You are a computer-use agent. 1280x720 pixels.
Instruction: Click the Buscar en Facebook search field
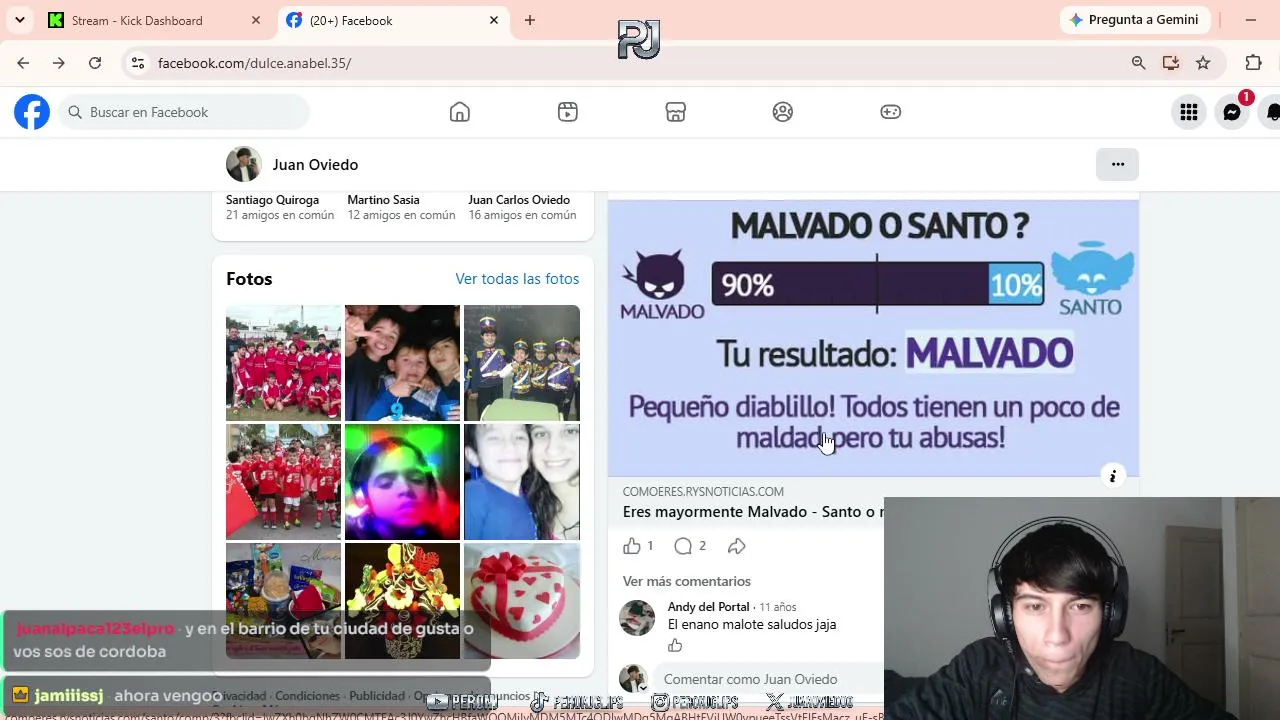point(184,112)
